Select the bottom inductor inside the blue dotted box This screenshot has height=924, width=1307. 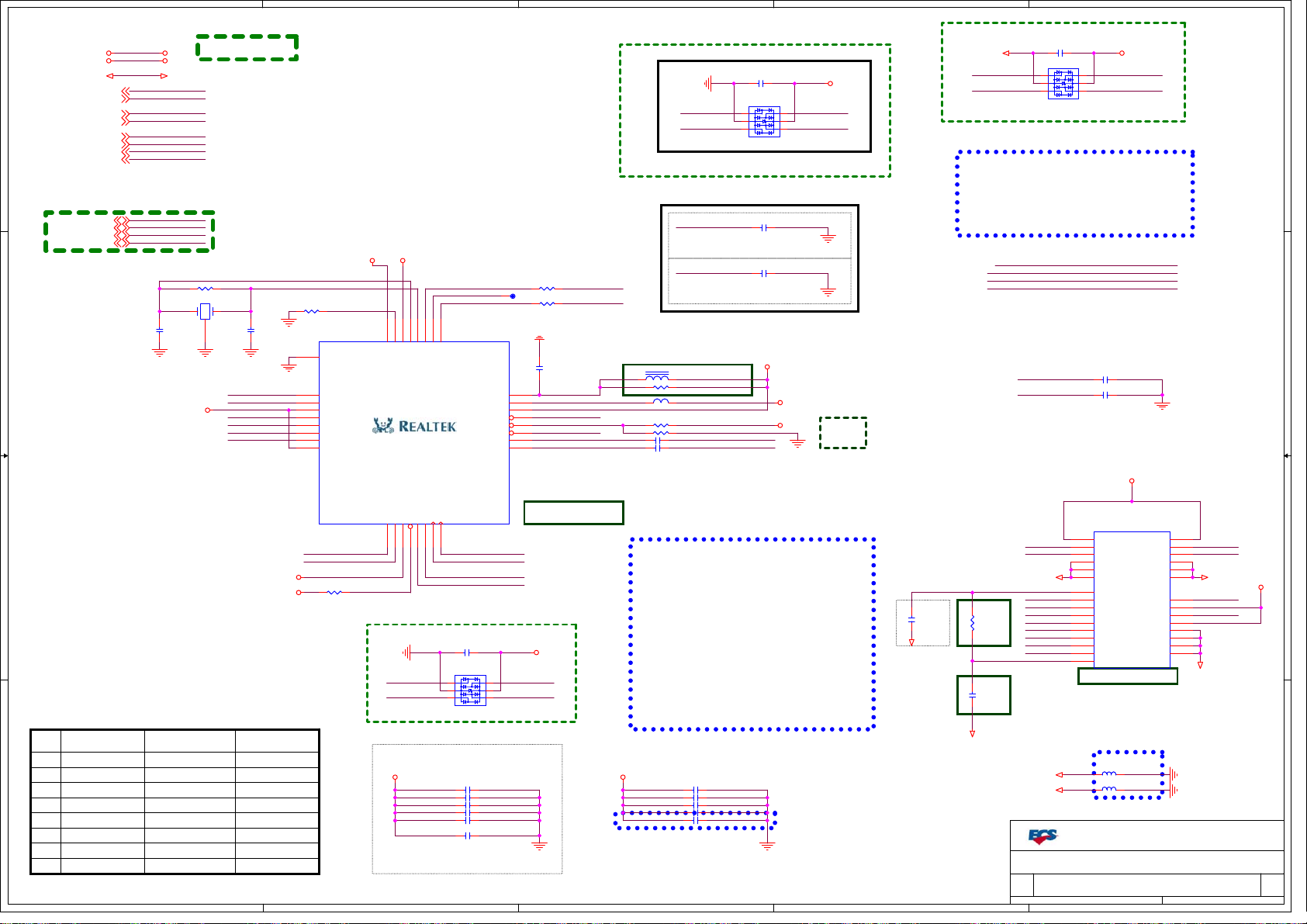[x=1109, y=789]
